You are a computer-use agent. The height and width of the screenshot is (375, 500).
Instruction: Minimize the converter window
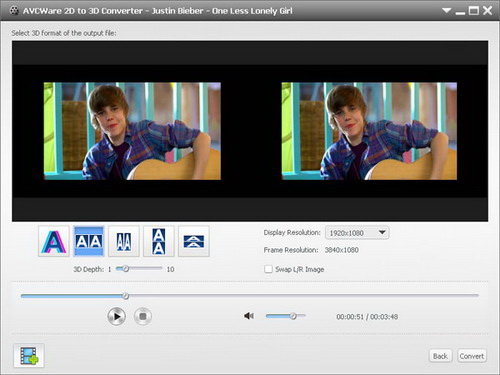point(460,12)
